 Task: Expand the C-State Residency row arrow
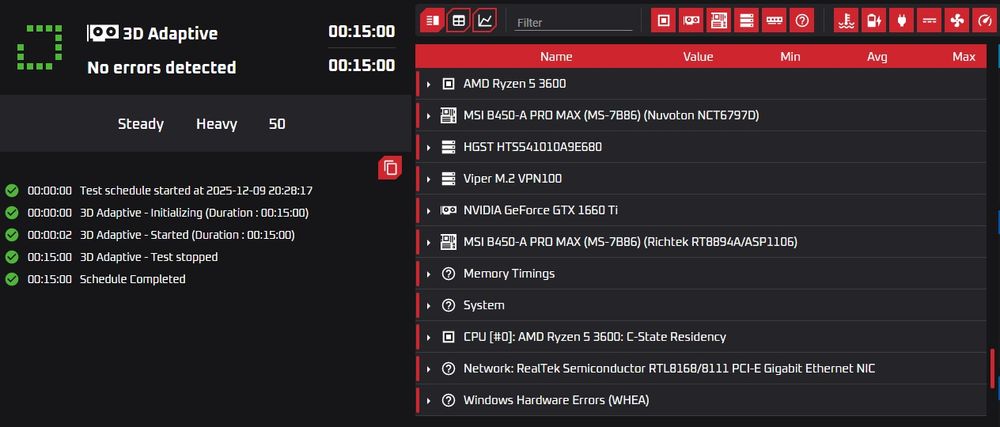click(x=429, y=337)
